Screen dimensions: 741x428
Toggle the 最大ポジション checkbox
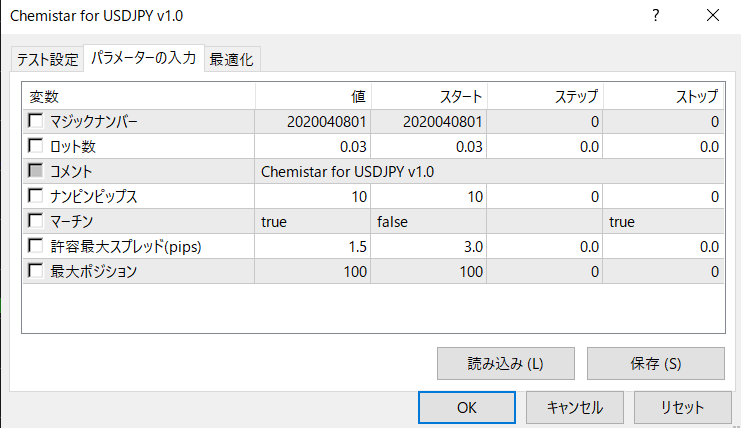coord(36,270)
